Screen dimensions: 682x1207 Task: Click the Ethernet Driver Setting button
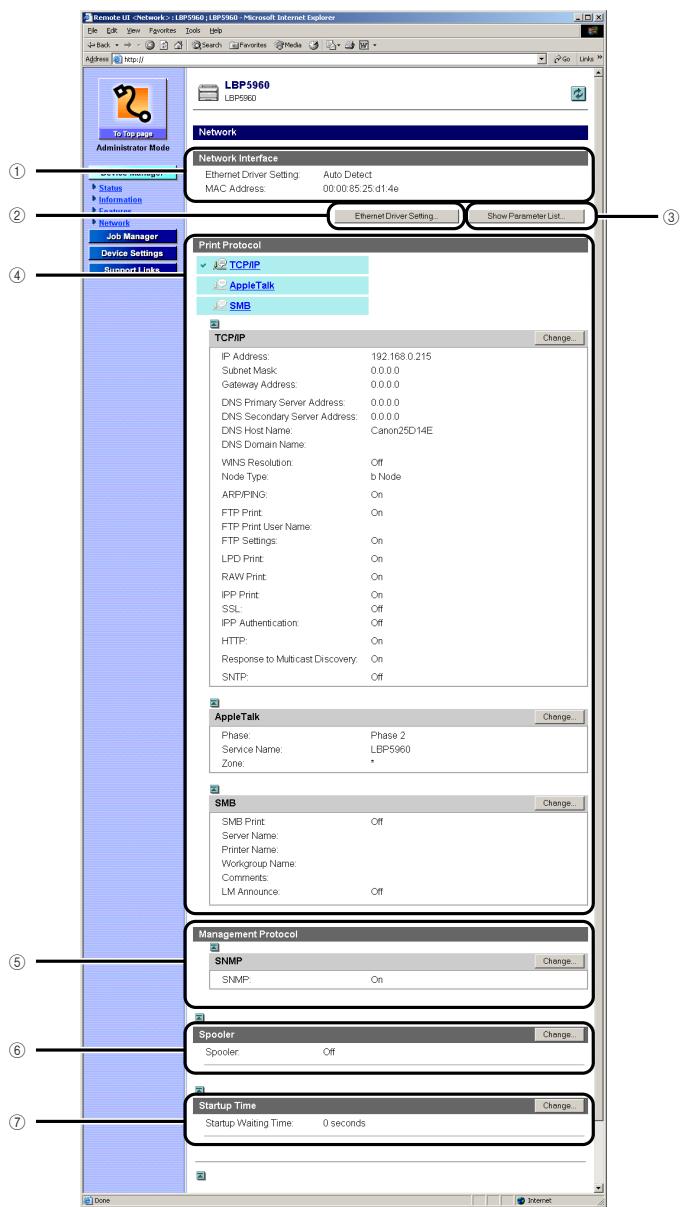[x=396, y=216]
